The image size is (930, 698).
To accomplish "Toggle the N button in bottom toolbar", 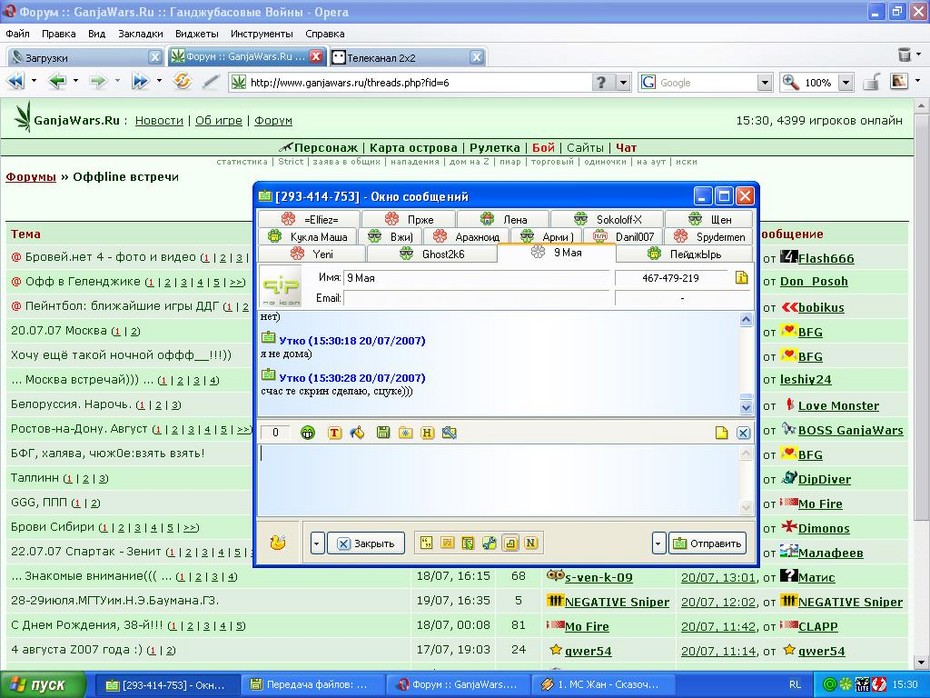I will (531, 543).
